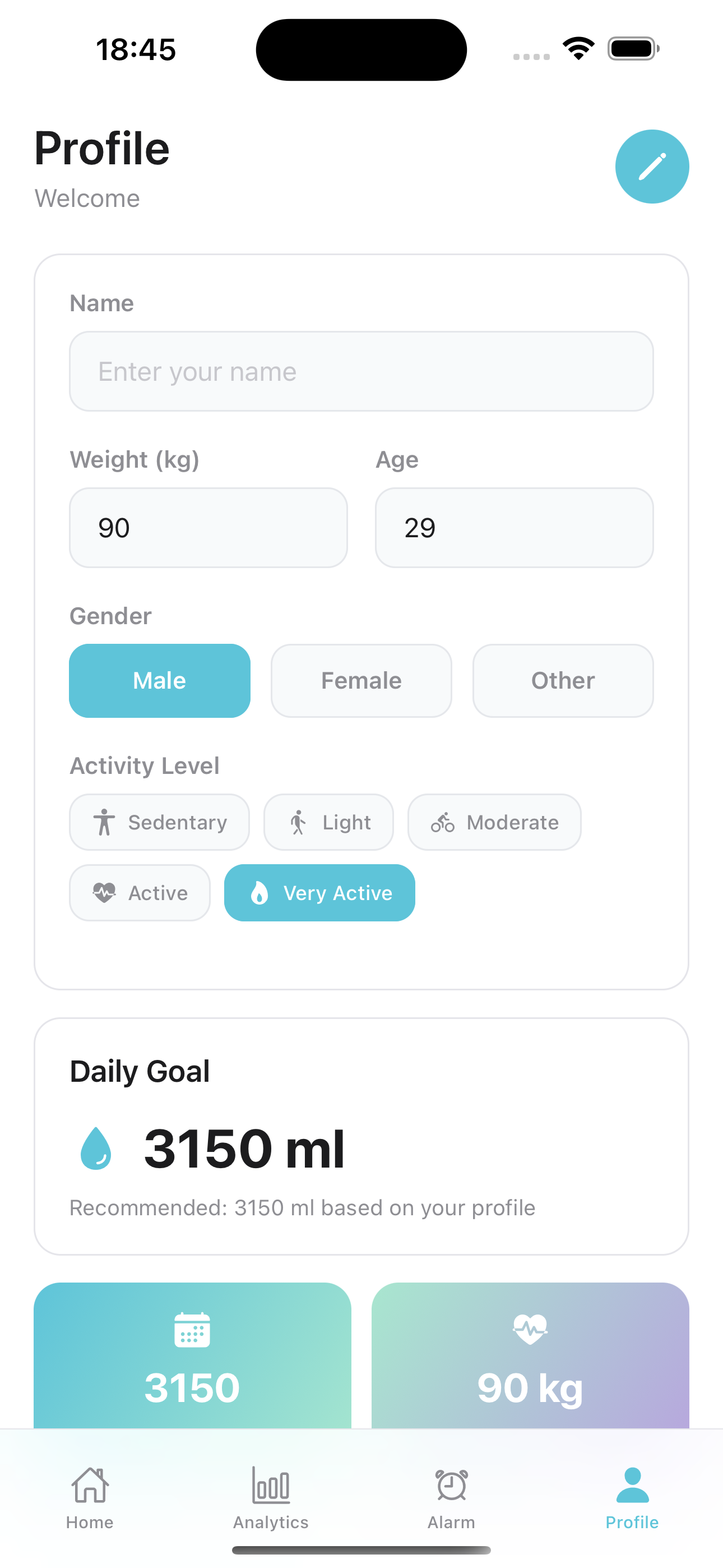The width and height of the screenshot is (723, 1568).
Task: Tap the water drop icon beside 3150 ml
Action: pyautogui.click(x=96, y=1148)
